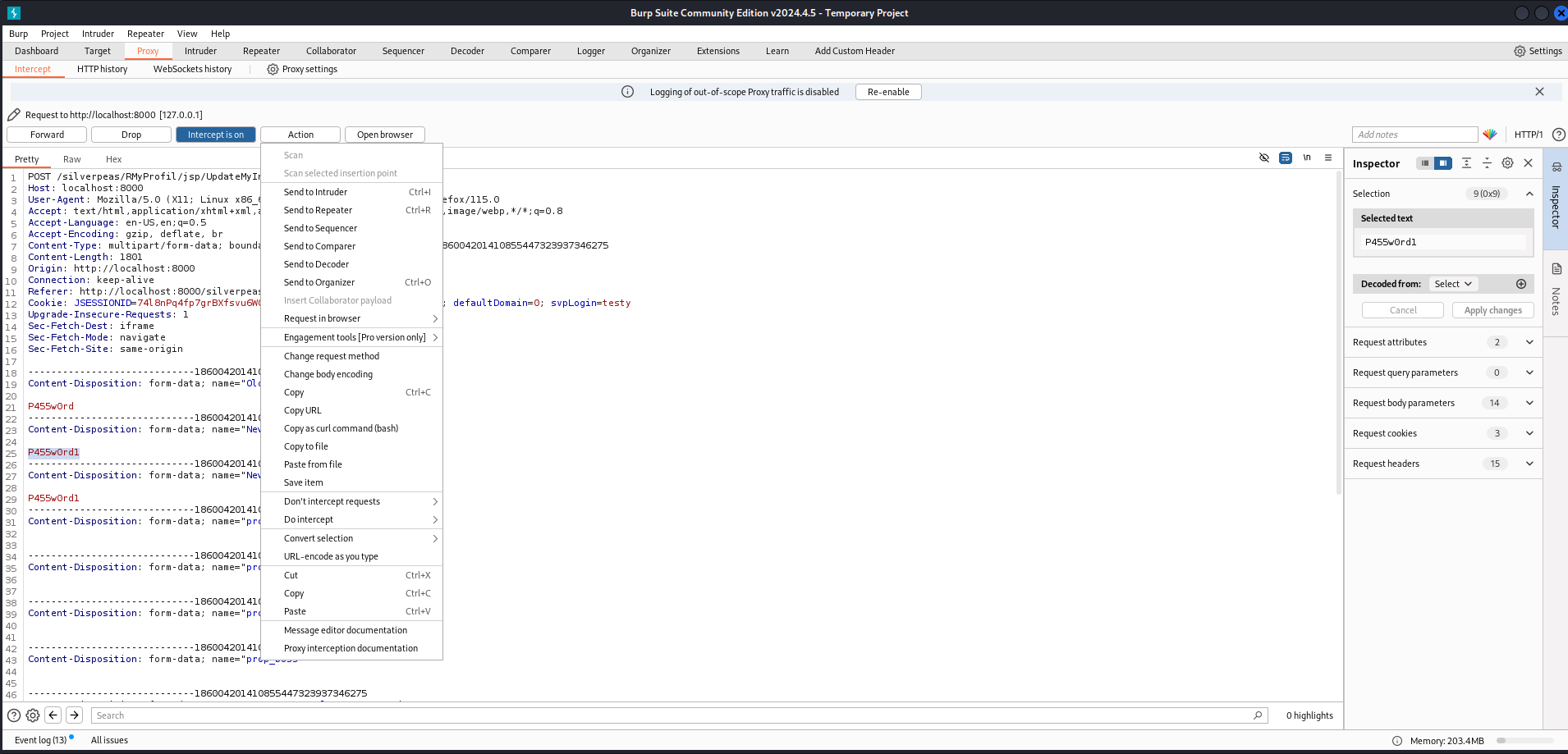Dismiss the out-of-scope logging banner

[x=1539, y=92]
